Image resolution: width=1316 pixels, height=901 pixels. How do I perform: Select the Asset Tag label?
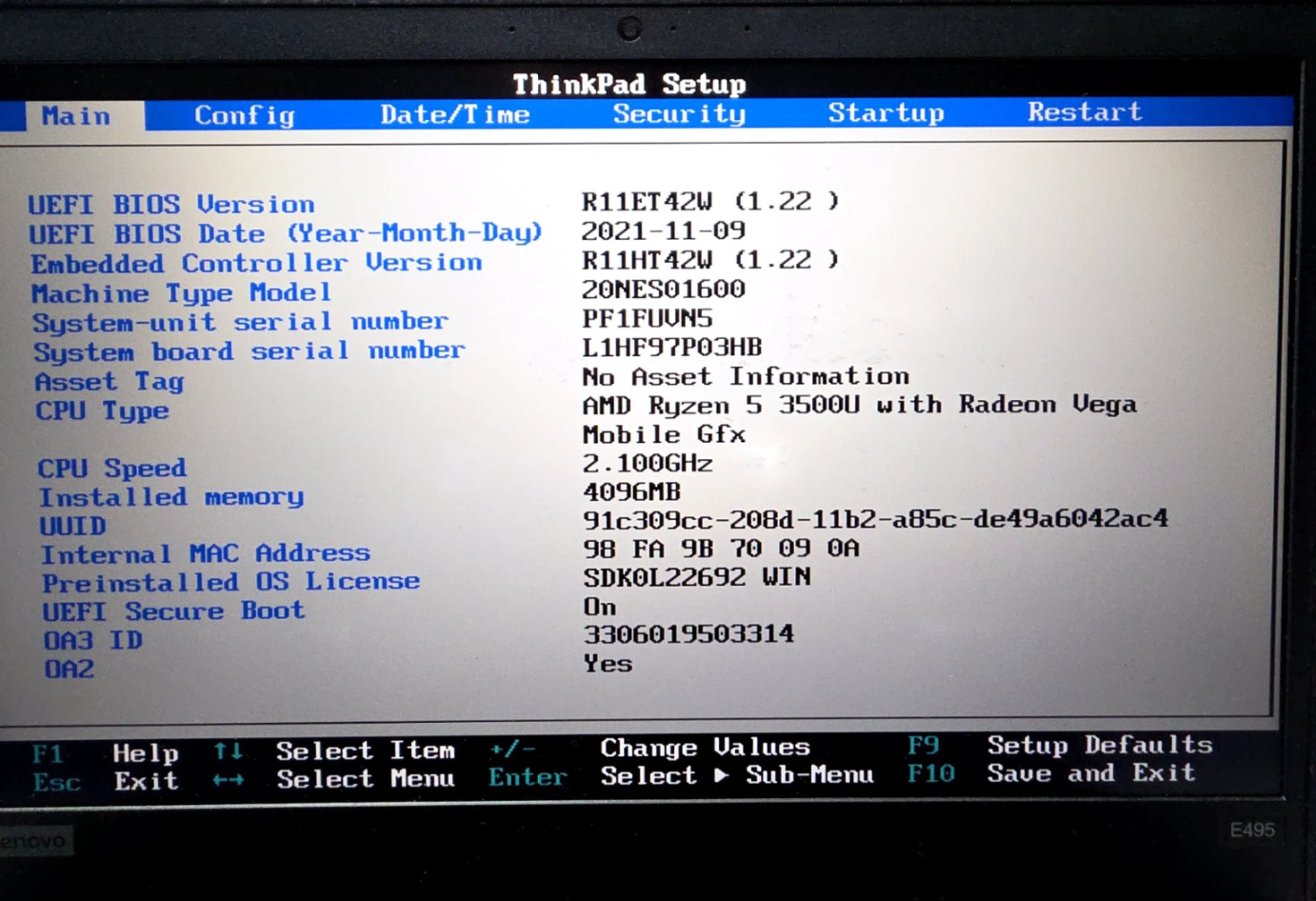[x=110, y=382]
